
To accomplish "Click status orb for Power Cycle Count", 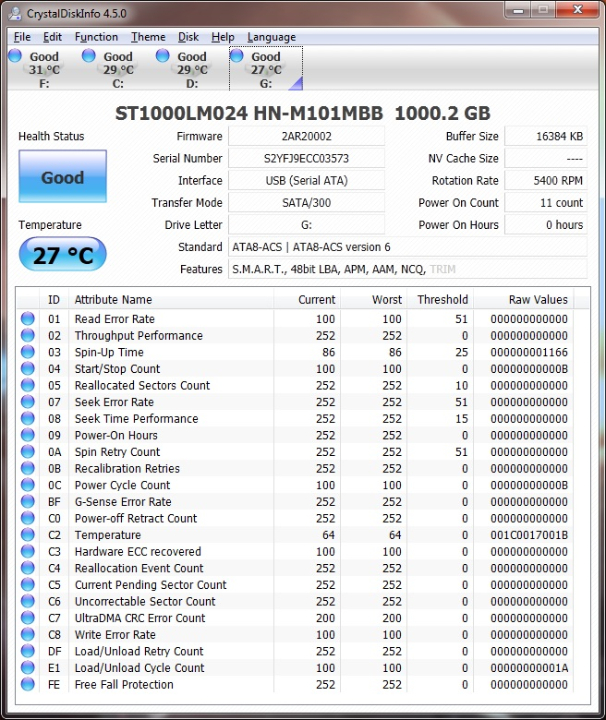I will pyautogui.click(x=28, y=484).
